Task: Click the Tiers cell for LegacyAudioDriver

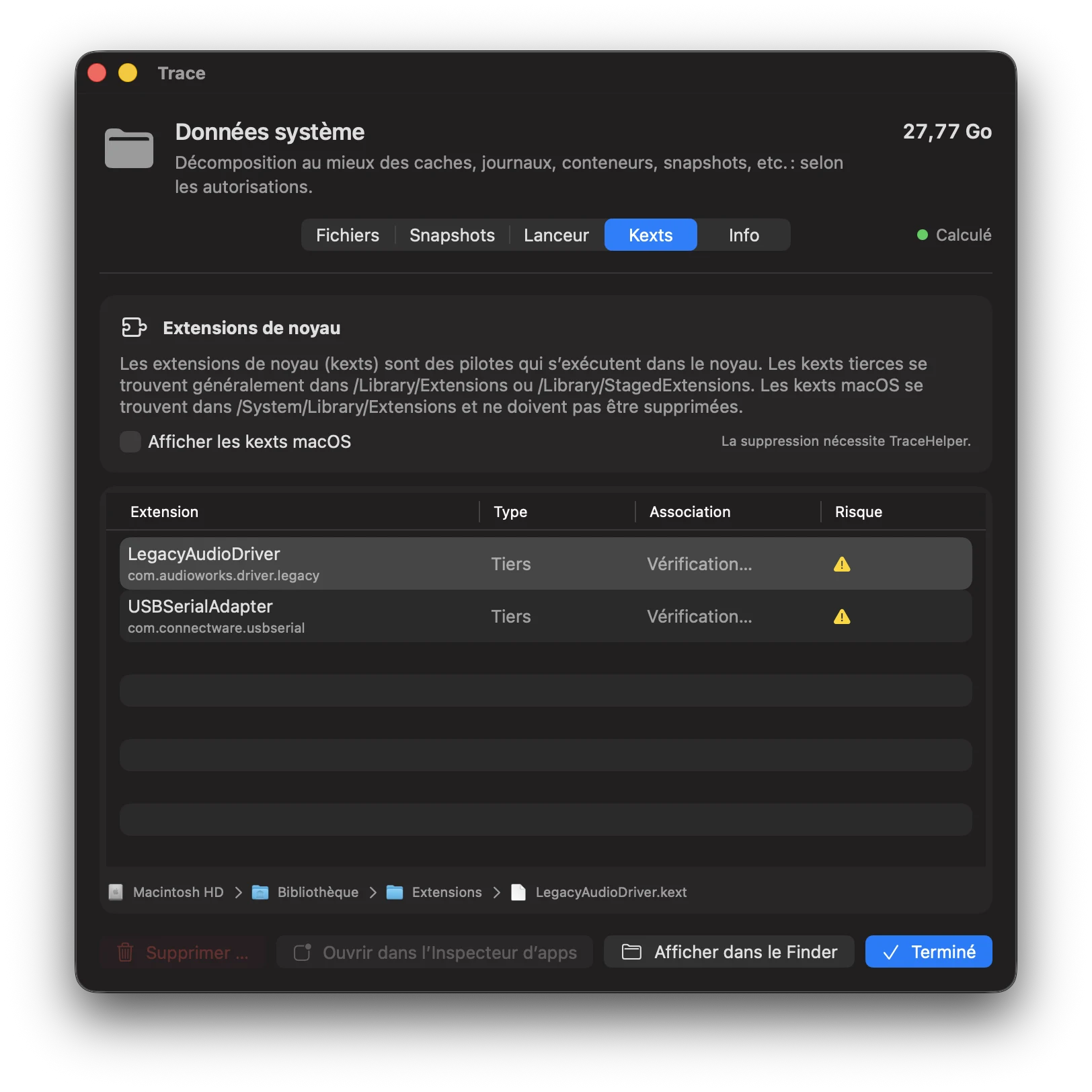Action: click(511, 564)
